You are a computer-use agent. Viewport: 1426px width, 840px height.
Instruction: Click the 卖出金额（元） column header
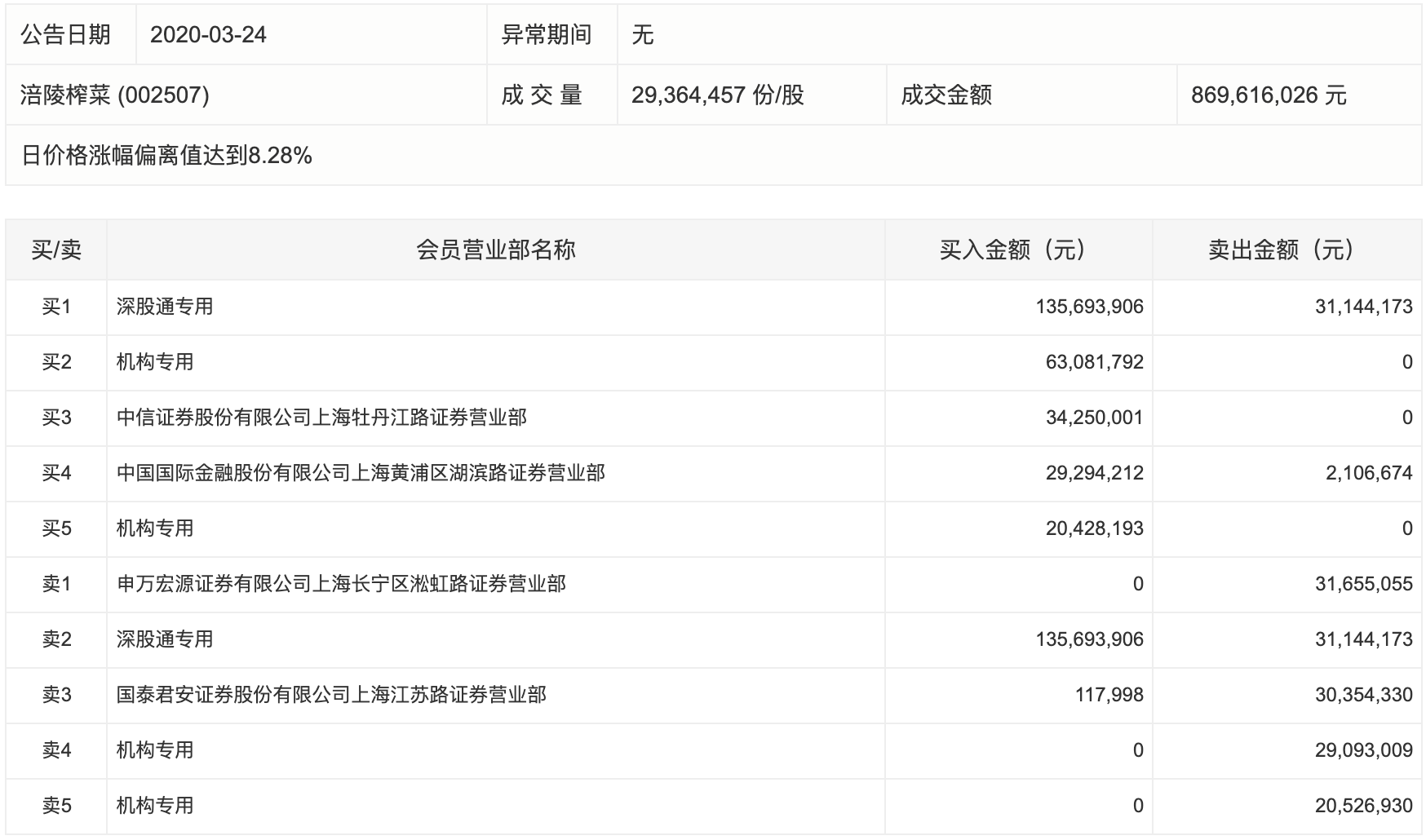click(1286, 250)
